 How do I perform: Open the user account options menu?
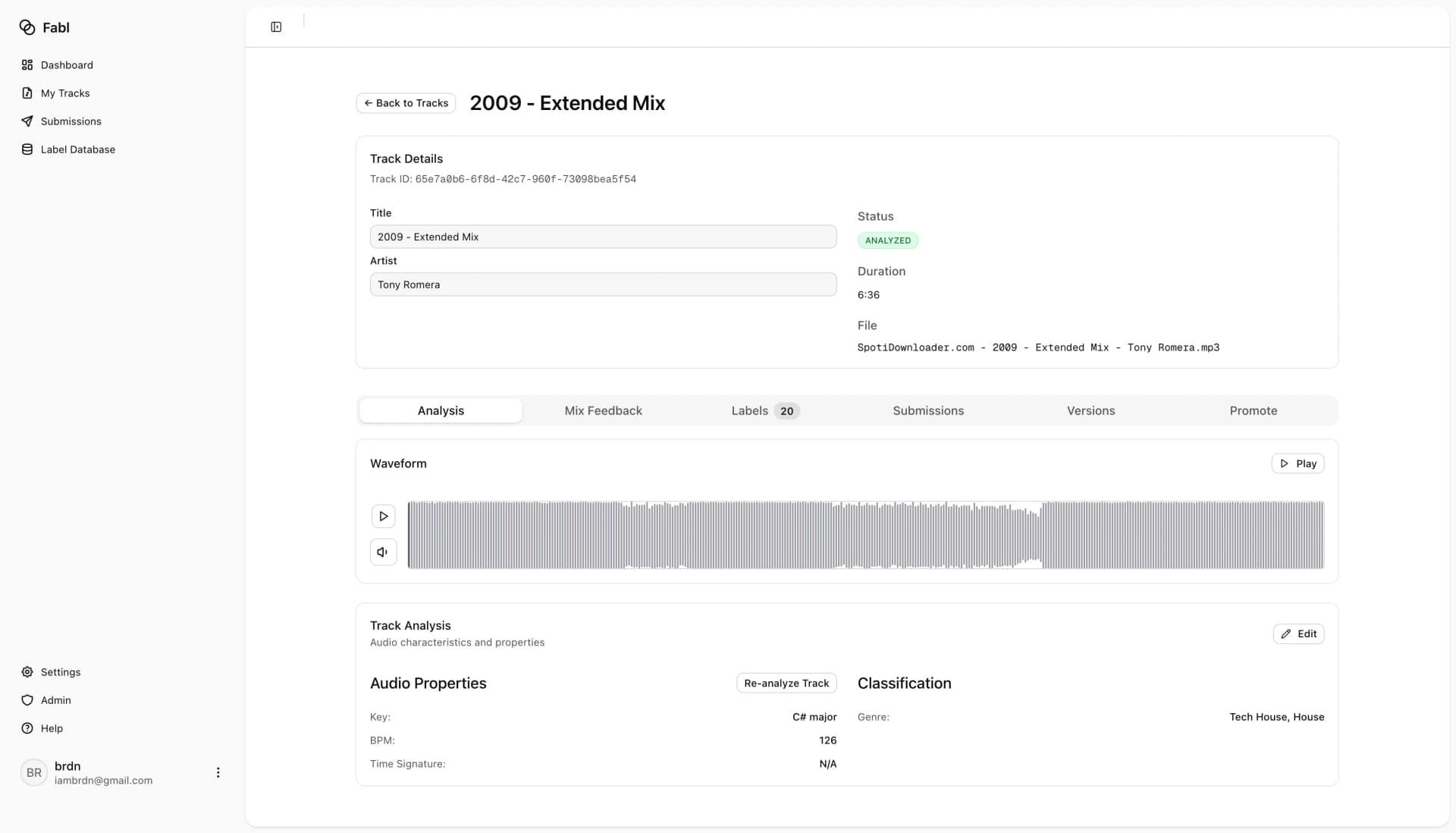tap(218, 772)
